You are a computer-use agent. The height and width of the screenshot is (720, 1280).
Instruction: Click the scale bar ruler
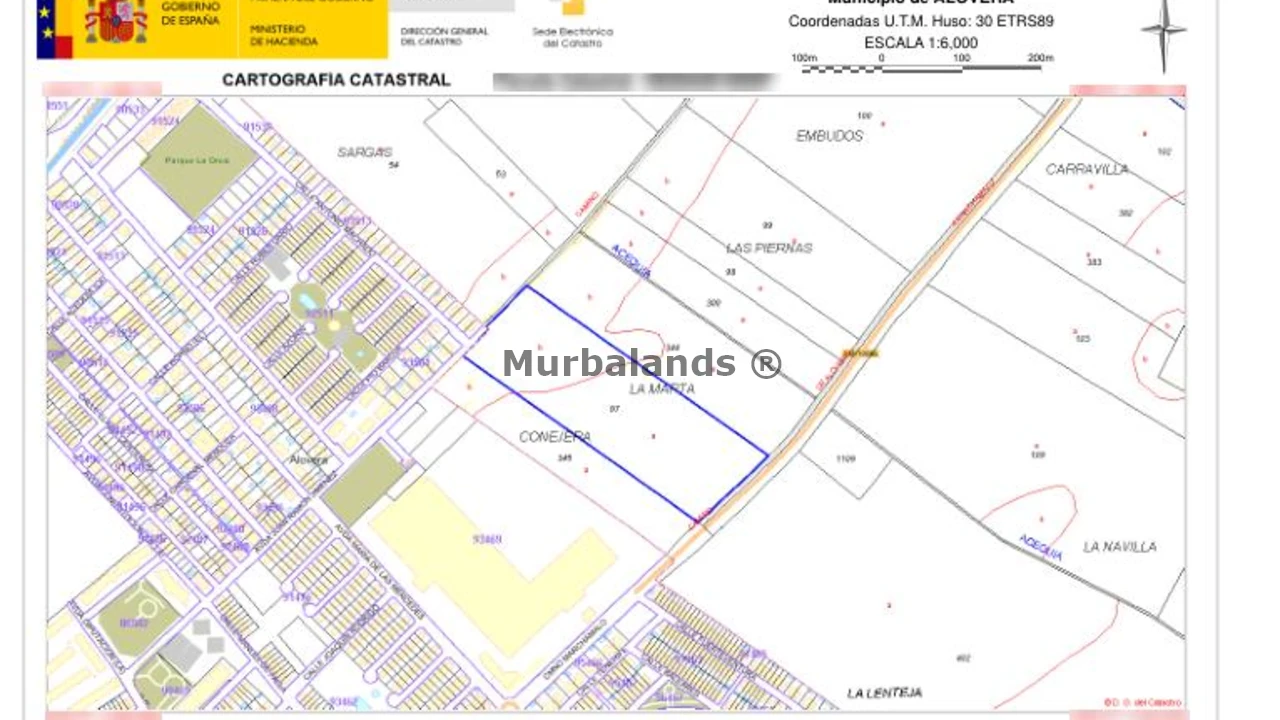coord(920,67)
